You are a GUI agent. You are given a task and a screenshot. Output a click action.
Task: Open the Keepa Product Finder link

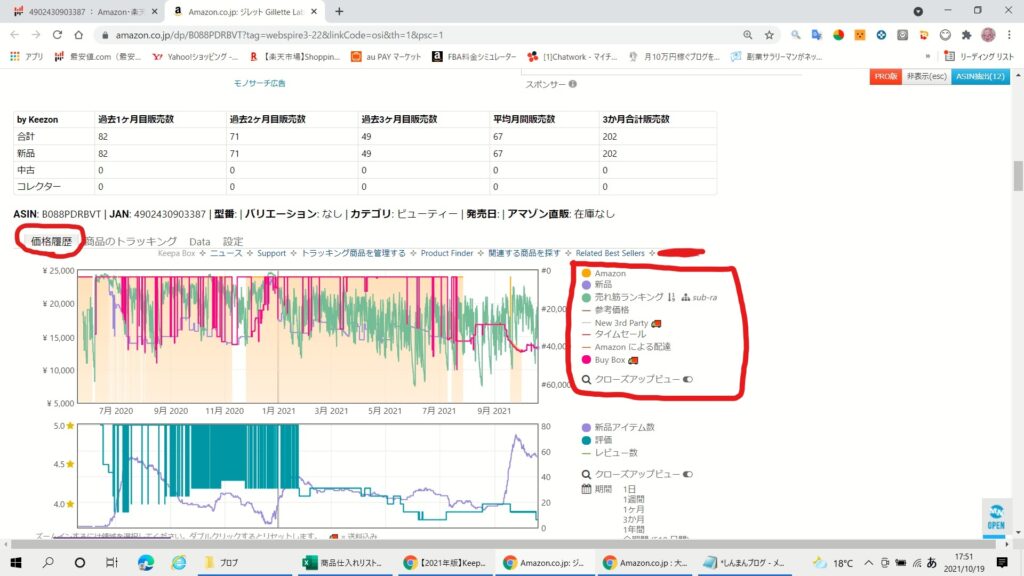447,253
